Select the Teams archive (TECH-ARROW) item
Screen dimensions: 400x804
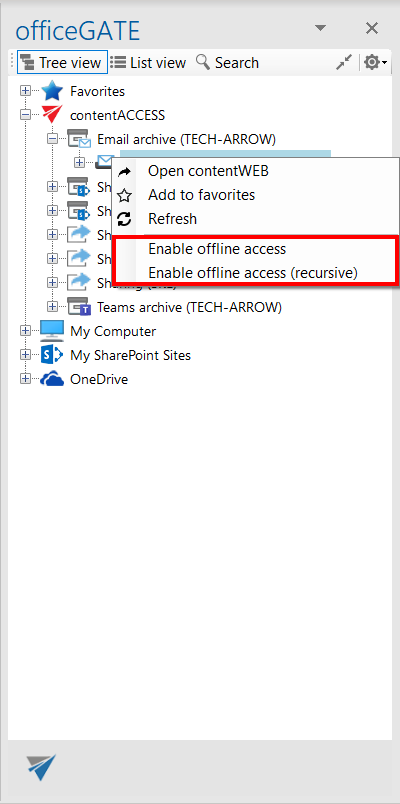point(189,307)
